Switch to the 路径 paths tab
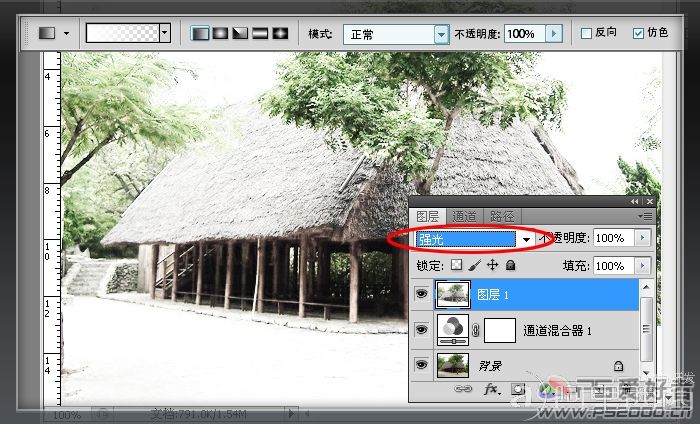 pyautogui.click(x=502, y=216)
